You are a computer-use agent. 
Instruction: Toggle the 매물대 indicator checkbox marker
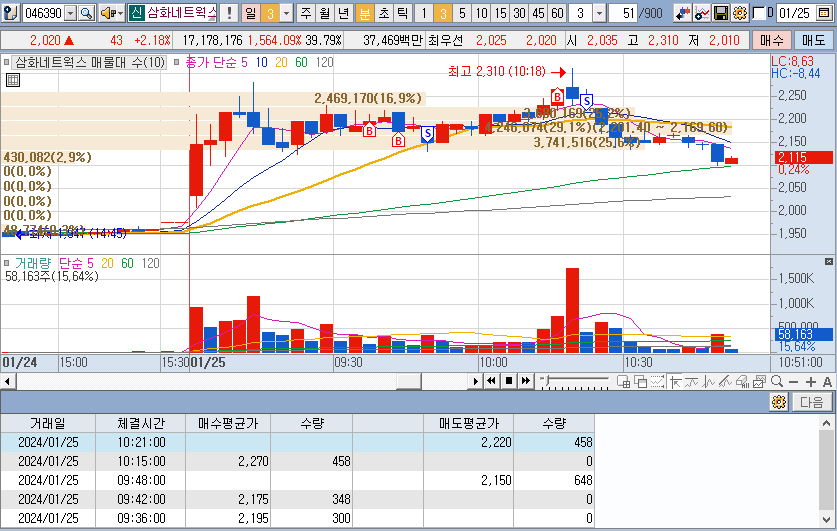click(6, 62)
